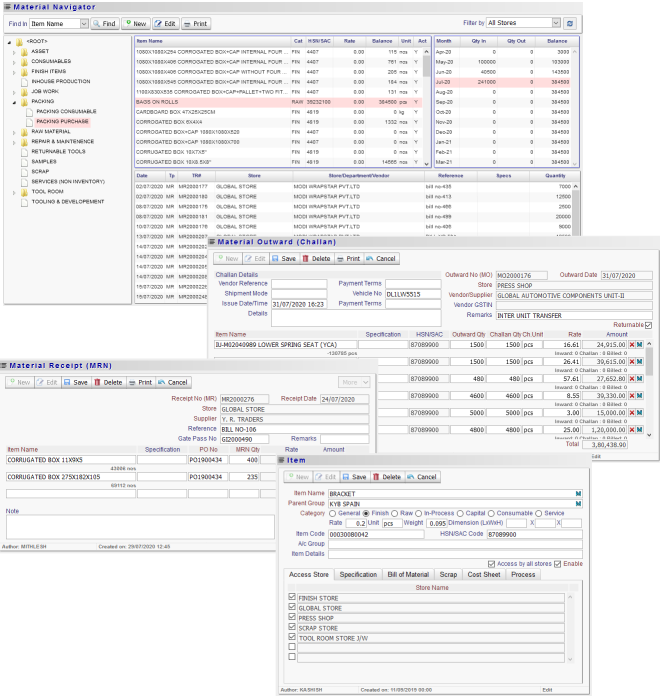Remove LOWER SPRING SEAT row with red X

(632, 345)
